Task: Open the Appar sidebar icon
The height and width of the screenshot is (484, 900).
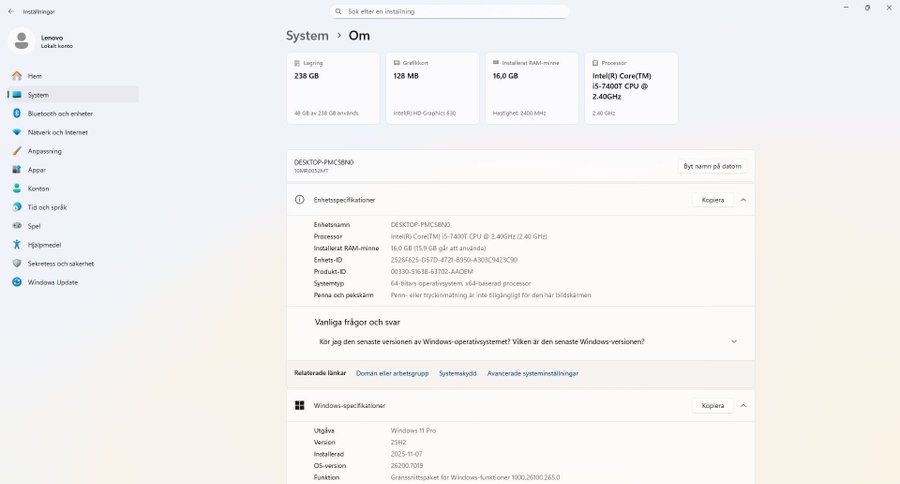Action: [17, 170]
